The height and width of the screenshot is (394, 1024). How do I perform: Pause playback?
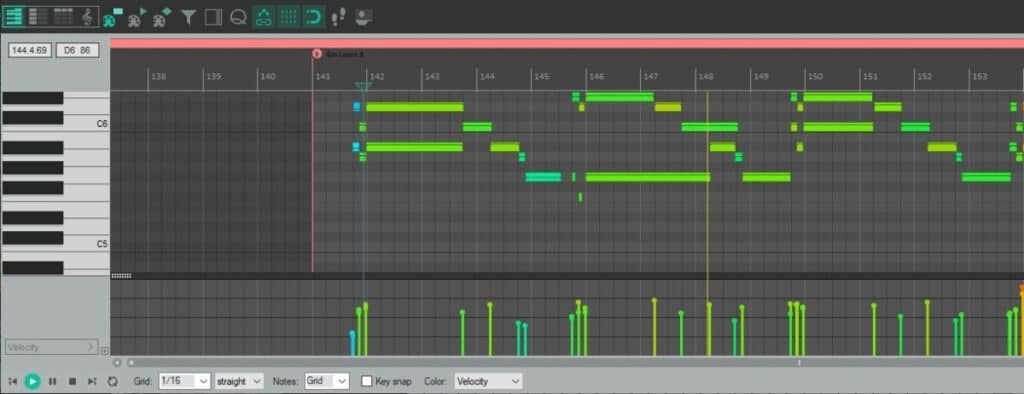coord(53,381)
